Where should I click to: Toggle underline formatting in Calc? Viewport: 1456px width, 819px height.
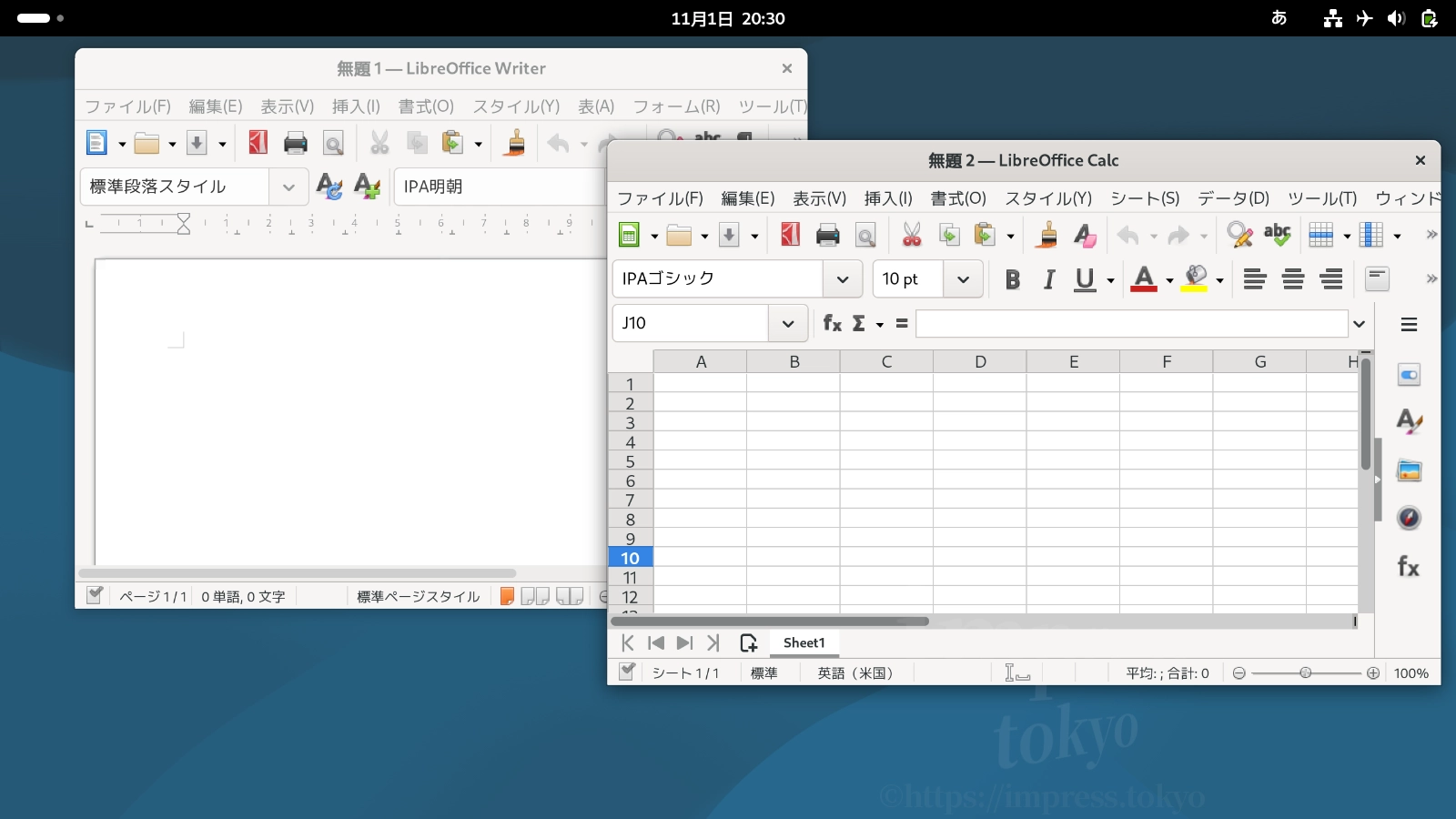click(1085, 279)
